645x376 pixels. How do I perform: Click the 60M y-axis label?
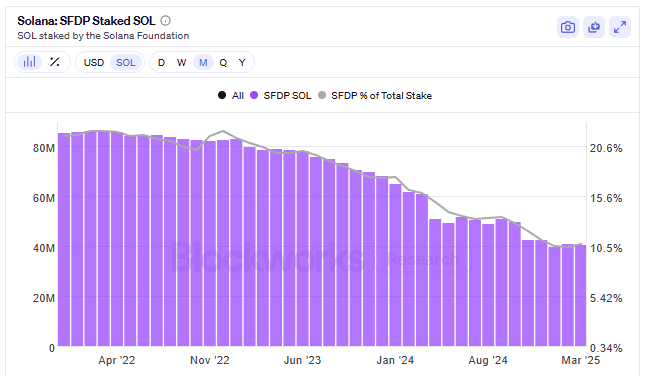pyautogui.click(x=44, y=198)
